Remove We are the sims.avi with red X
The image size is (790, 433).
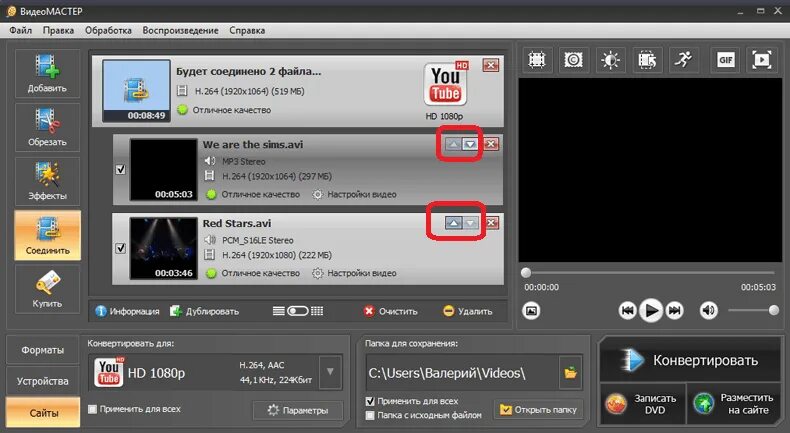pyautogui.click(x=491, y=144)
